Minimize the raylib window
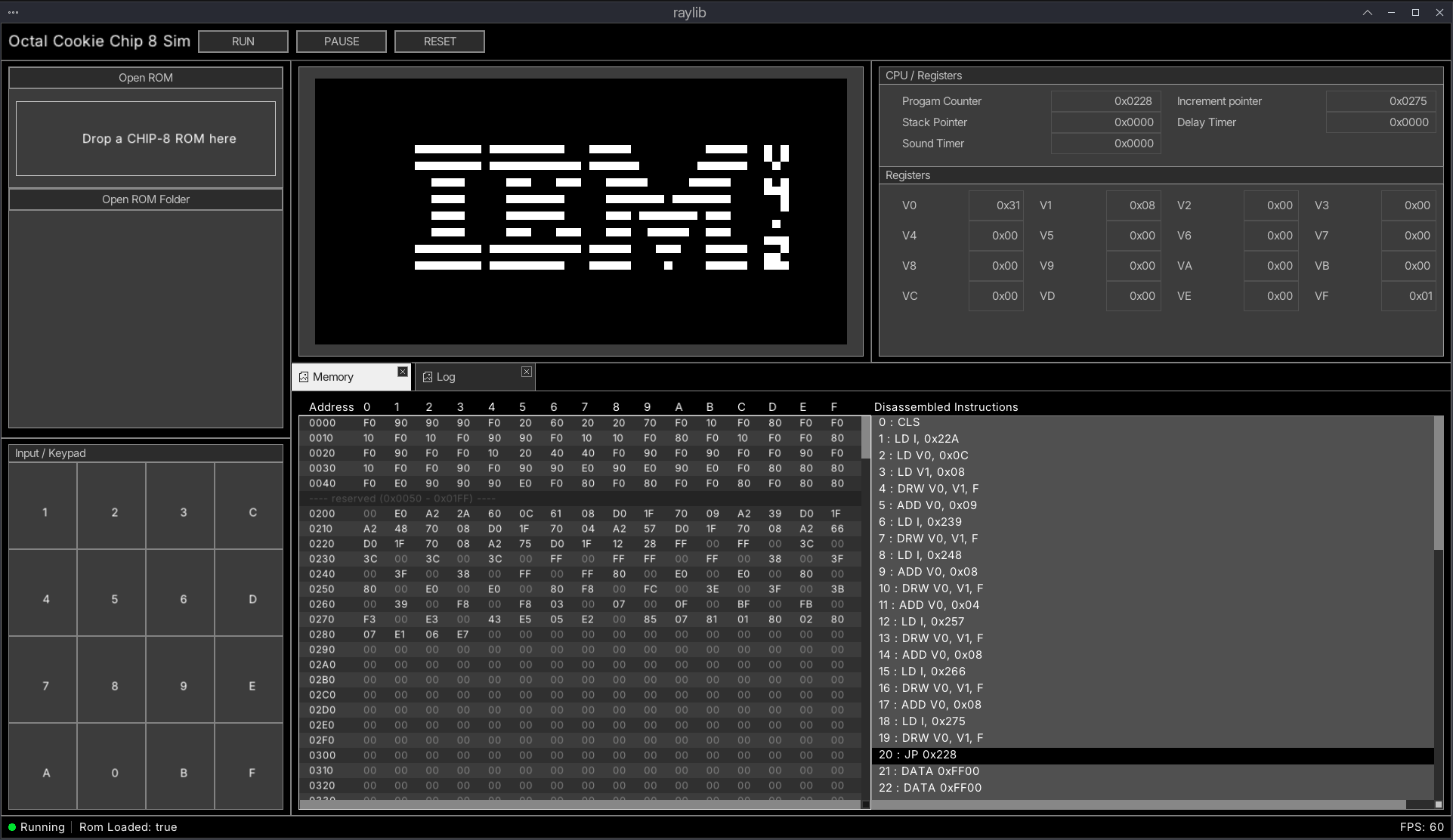 point(1391,12)
